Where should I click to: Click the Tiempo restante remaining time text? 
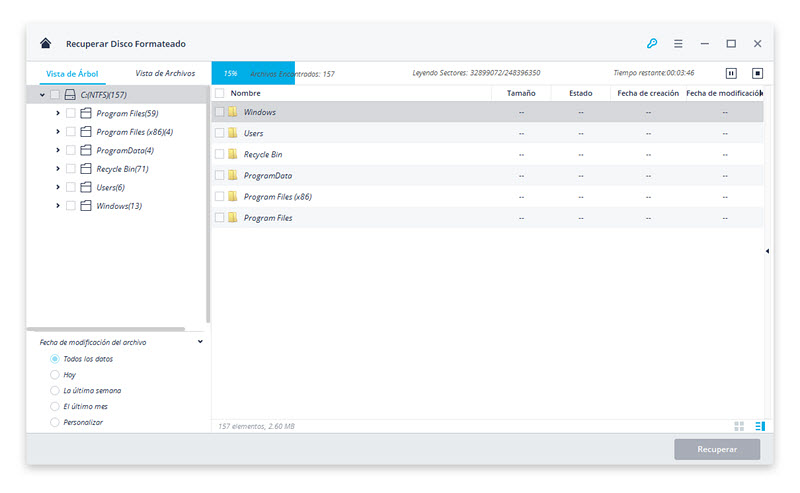(x=654, y=73)
